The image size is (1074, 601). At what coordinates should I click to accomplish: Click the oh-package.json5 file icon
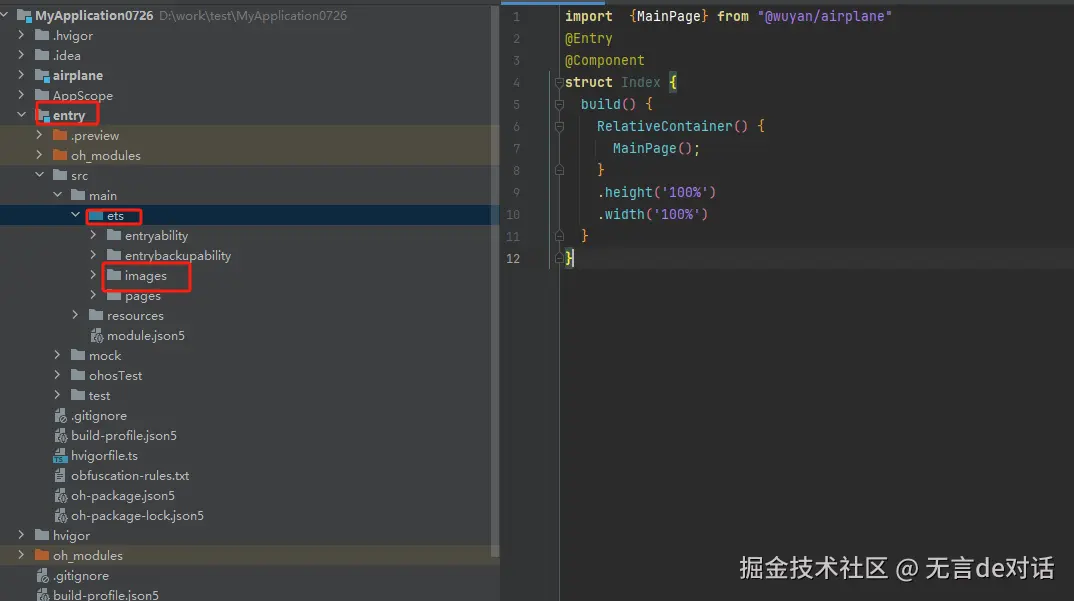tap(60, 495)
